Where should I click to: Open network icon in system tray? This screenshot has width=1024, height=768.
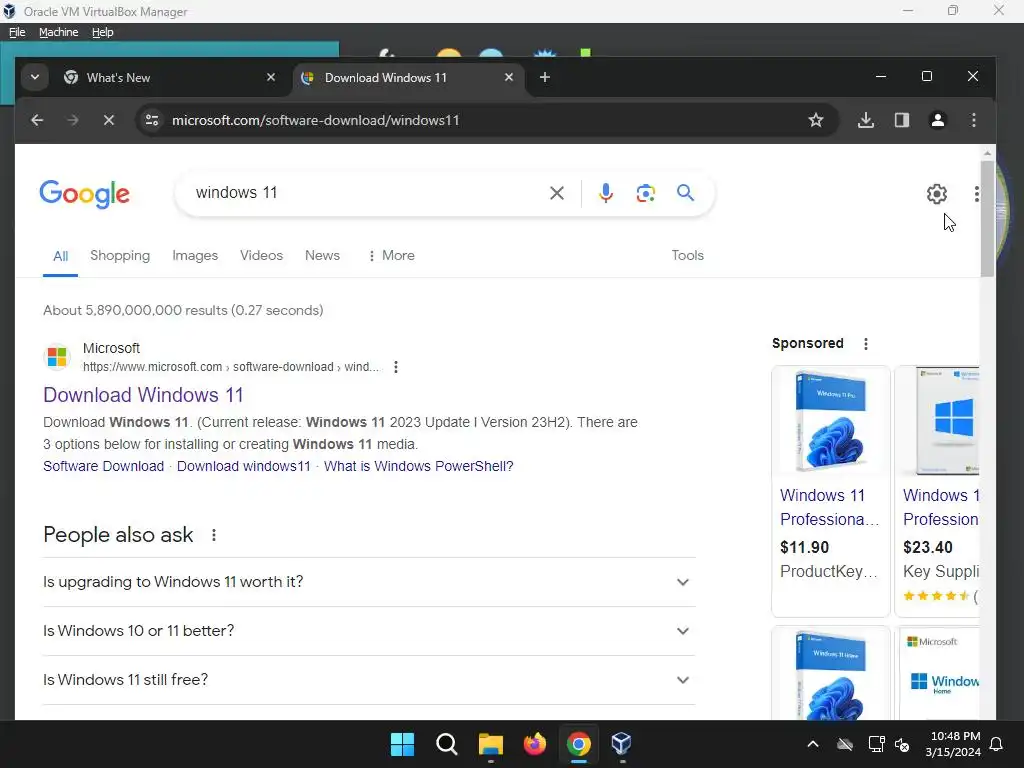[876, 744]
